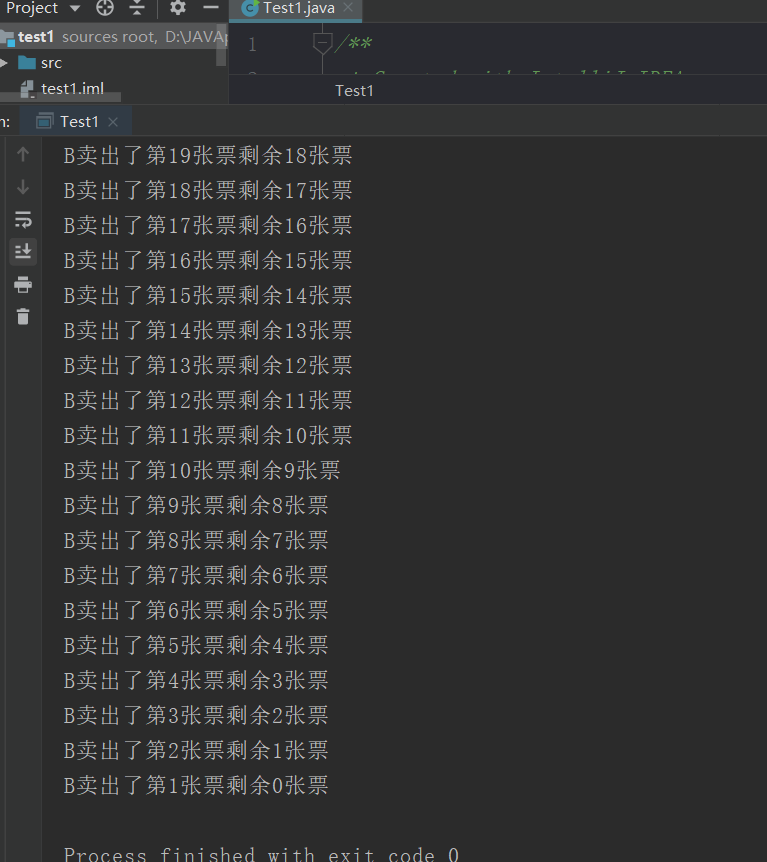Open the Project view dropdown arrow
Viewport: 767px width, 862px height.
tap(75, 8)
